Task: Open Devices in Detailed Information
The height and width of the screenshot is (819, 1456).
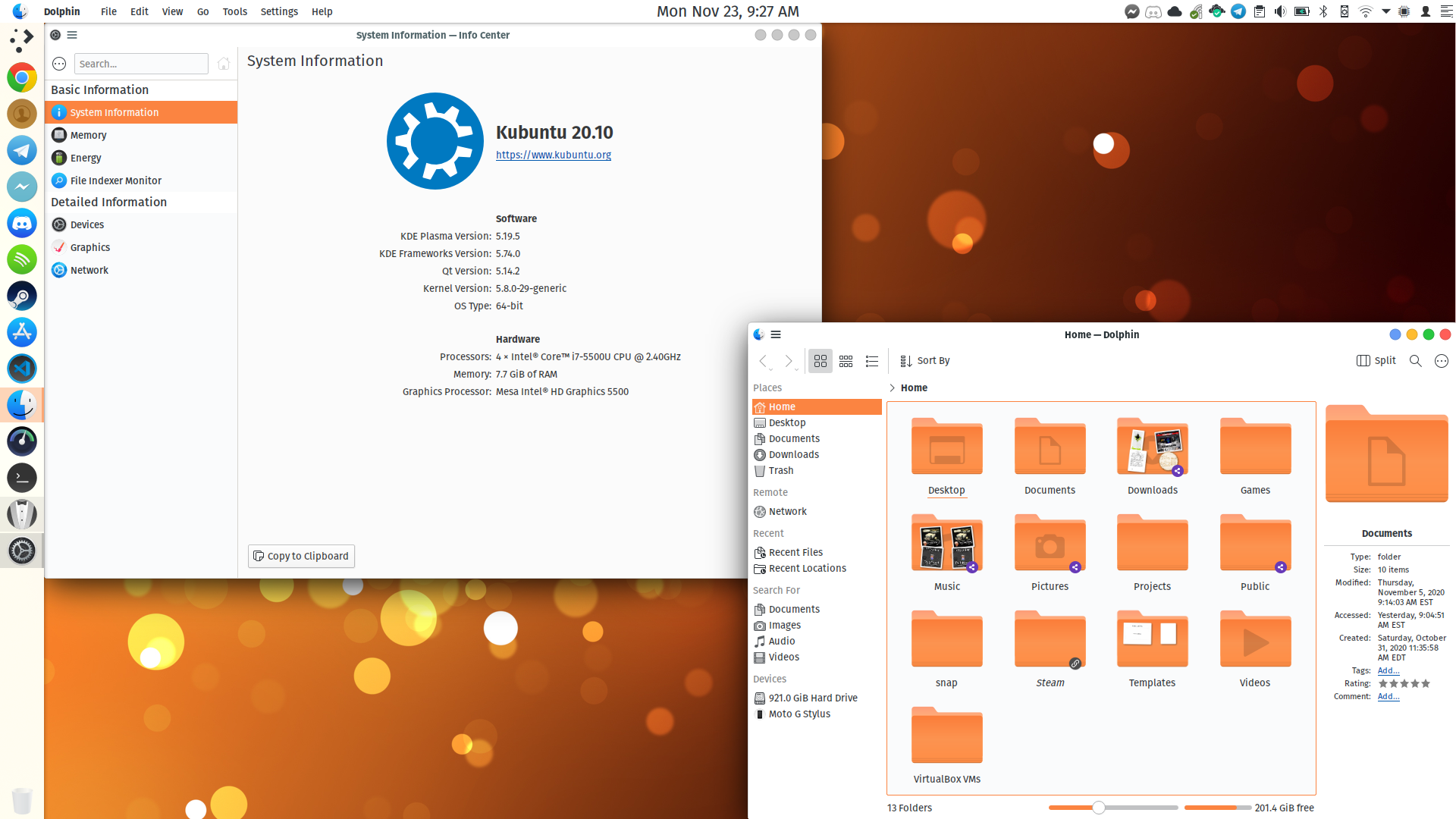Action: click(141, 224)
